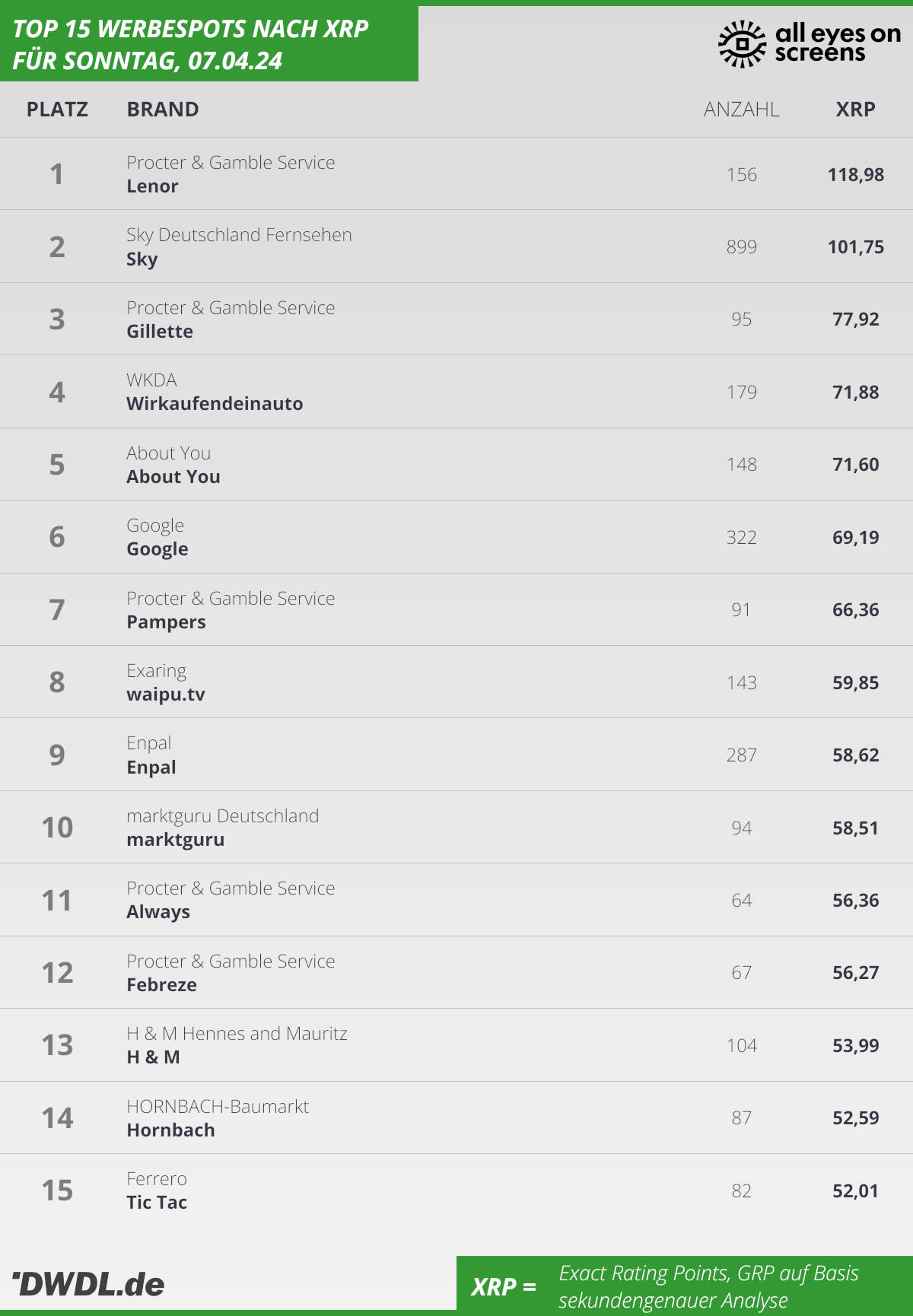
Task: Select the PLATZ column header
Action: tap(57, 110)
